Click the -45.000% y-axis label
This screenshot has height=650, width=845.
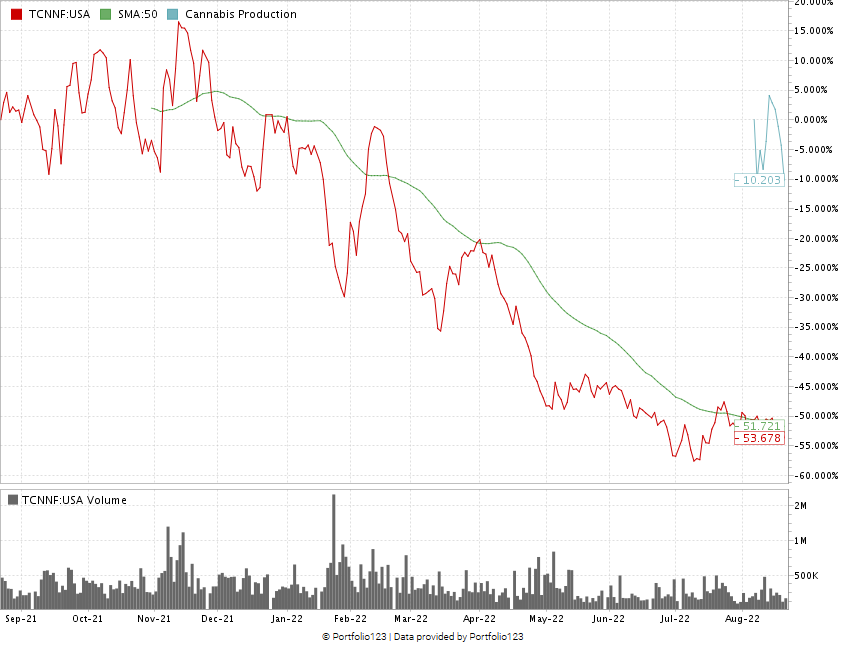point(816,386)
